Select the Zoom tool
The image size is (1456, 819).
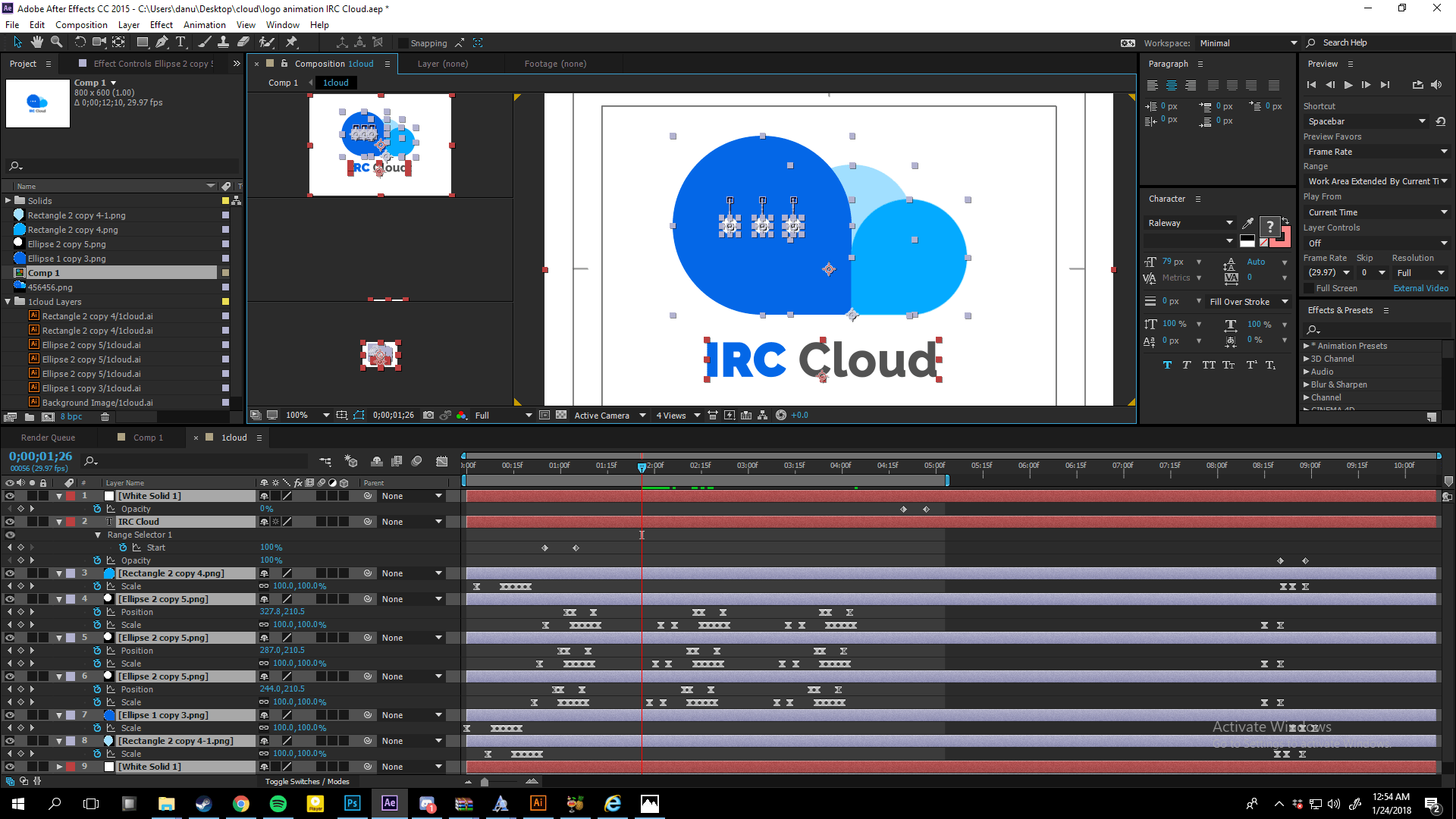pos(56,42)
